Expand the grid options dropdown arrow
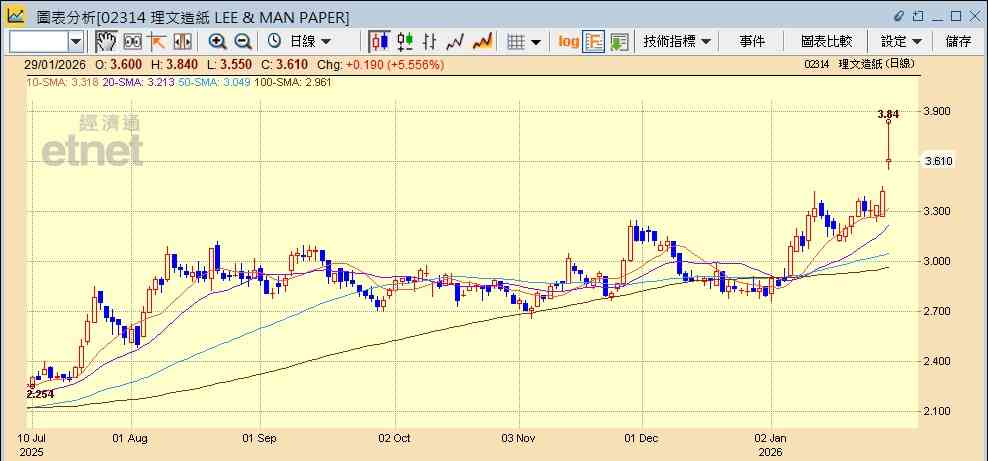 536,42
